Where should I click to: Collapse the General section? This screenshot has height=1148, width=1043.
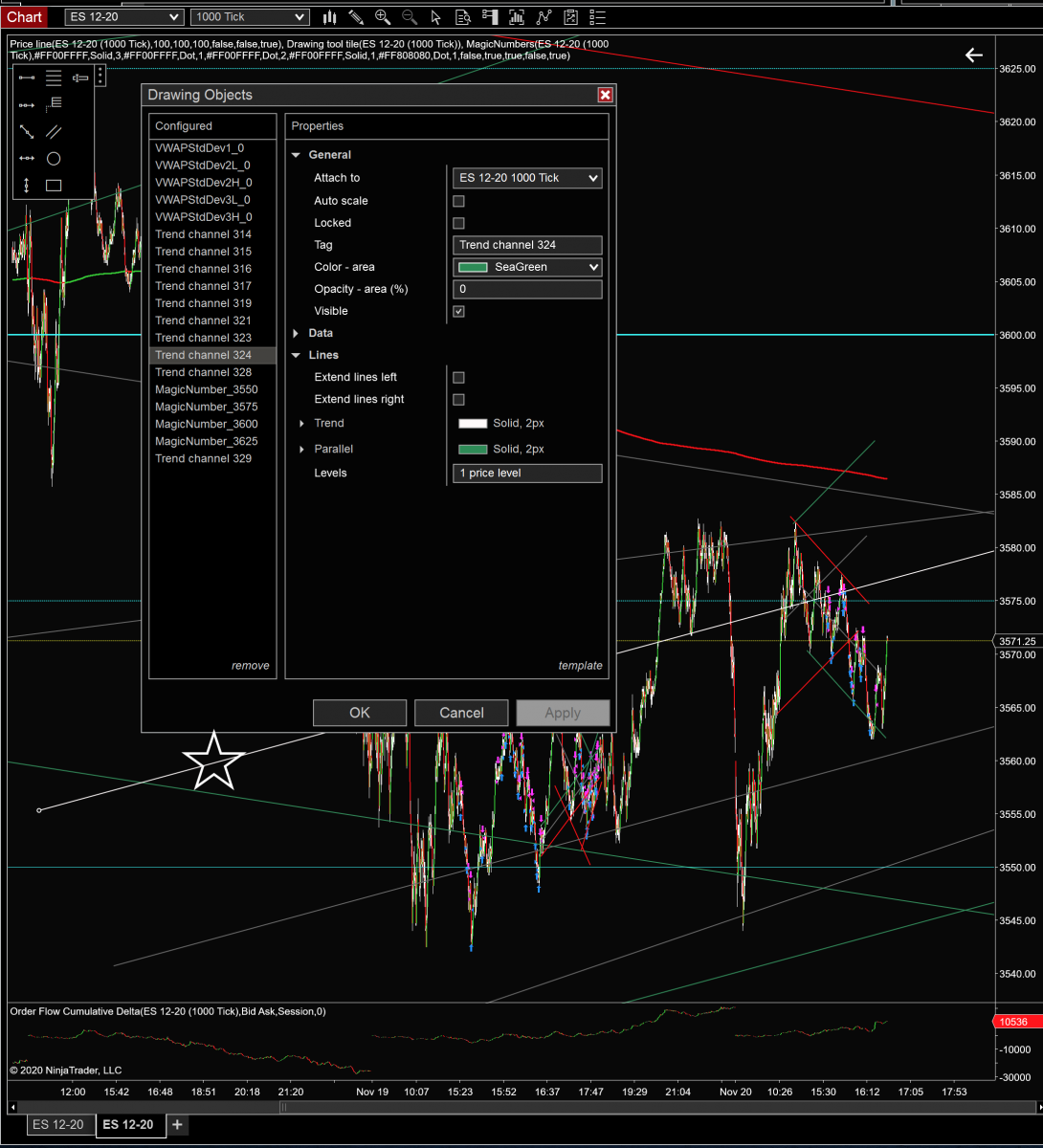[297, 155]
